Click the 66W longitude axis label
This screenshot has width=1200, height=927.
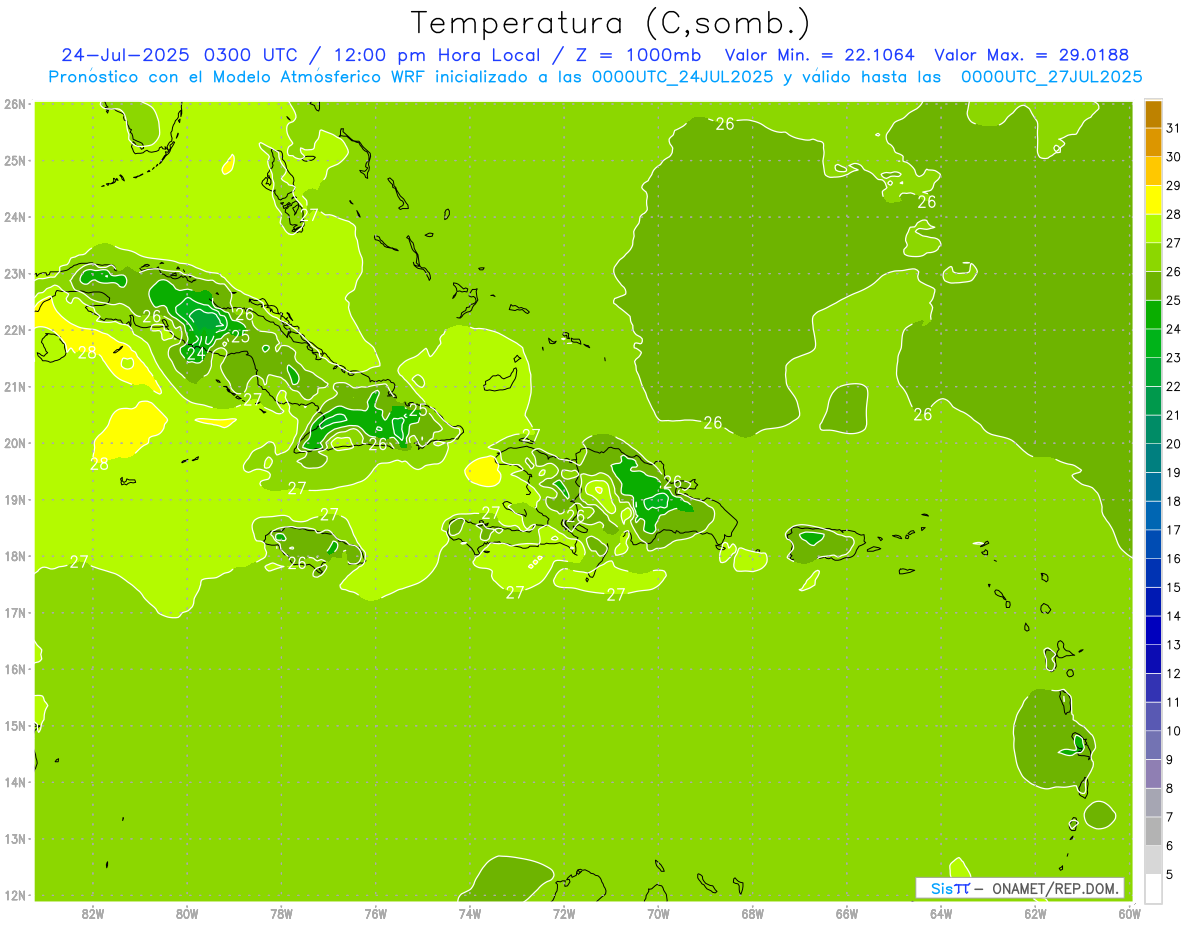pos(847,913)
